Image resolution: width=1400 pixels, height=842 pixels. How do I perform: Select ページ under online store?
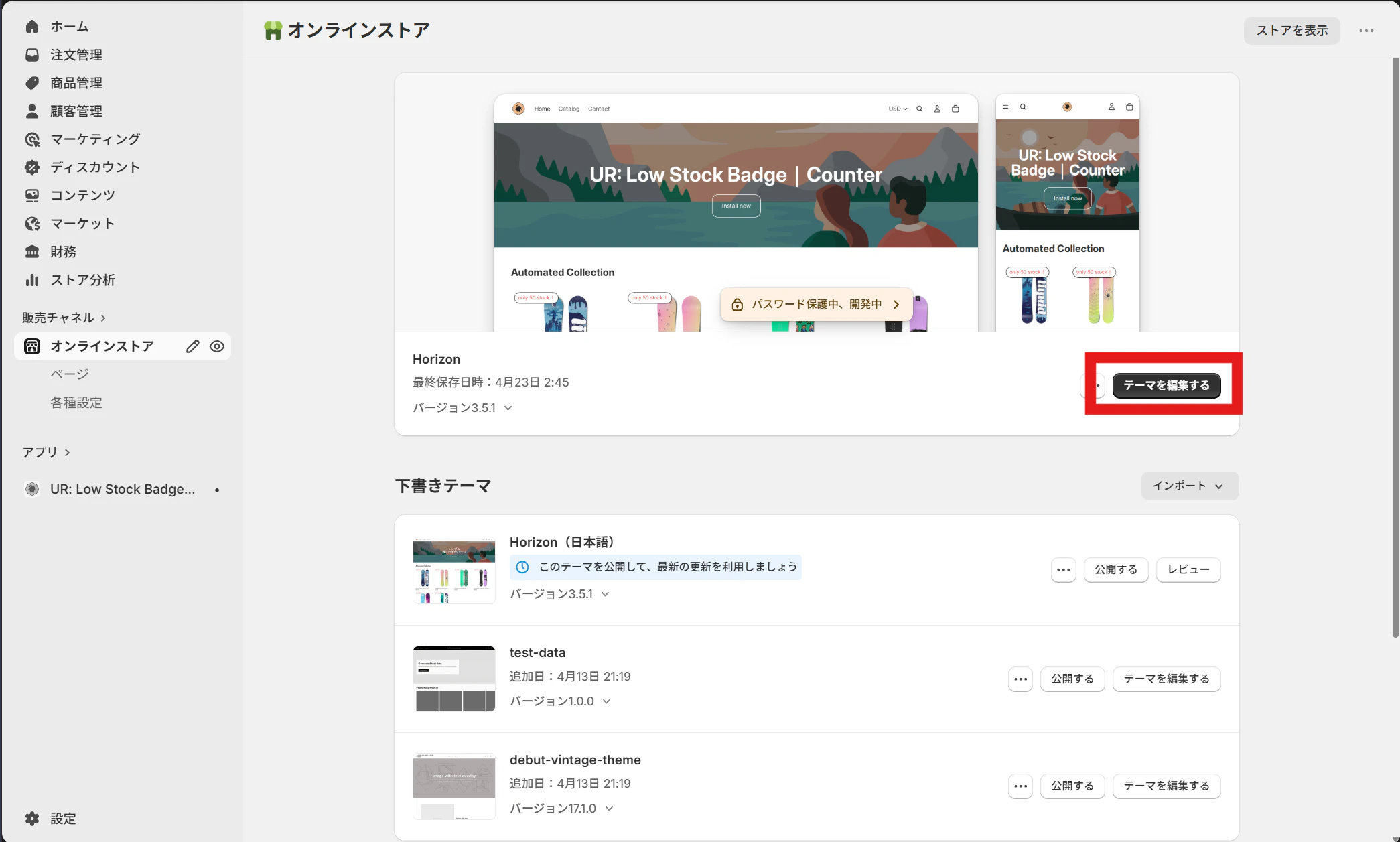(70, 374)
